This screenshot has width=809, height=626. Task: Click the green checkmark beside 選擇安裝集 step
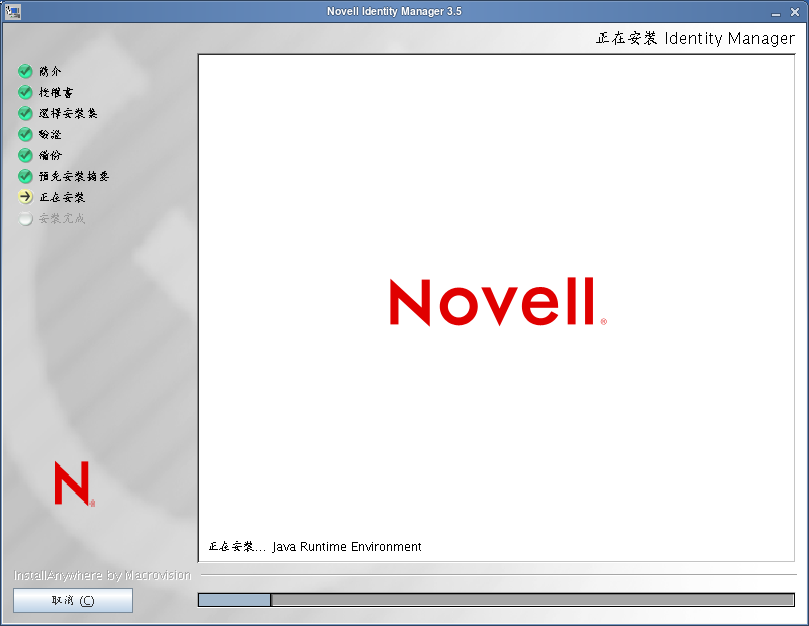coord(25,113)
